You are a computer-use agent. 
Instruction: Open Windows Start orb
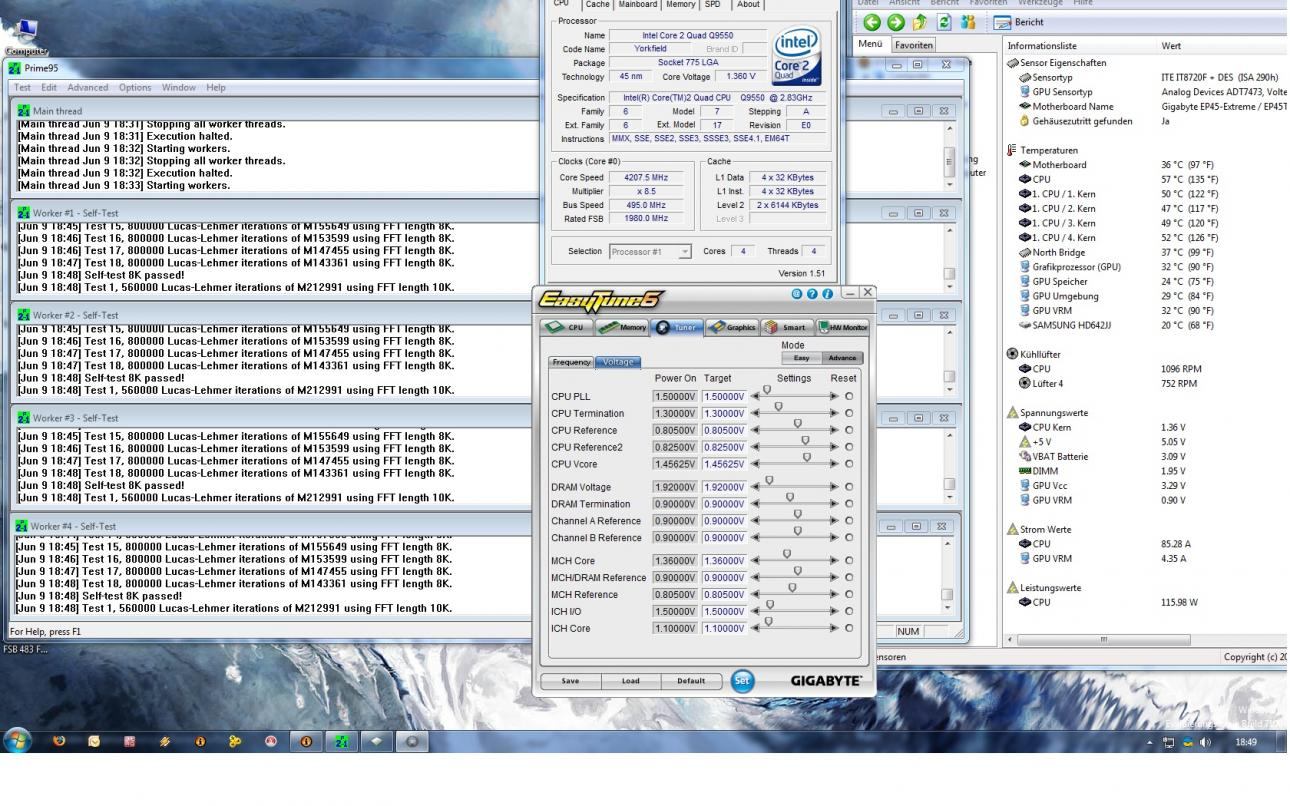click(x=17, y=743)
